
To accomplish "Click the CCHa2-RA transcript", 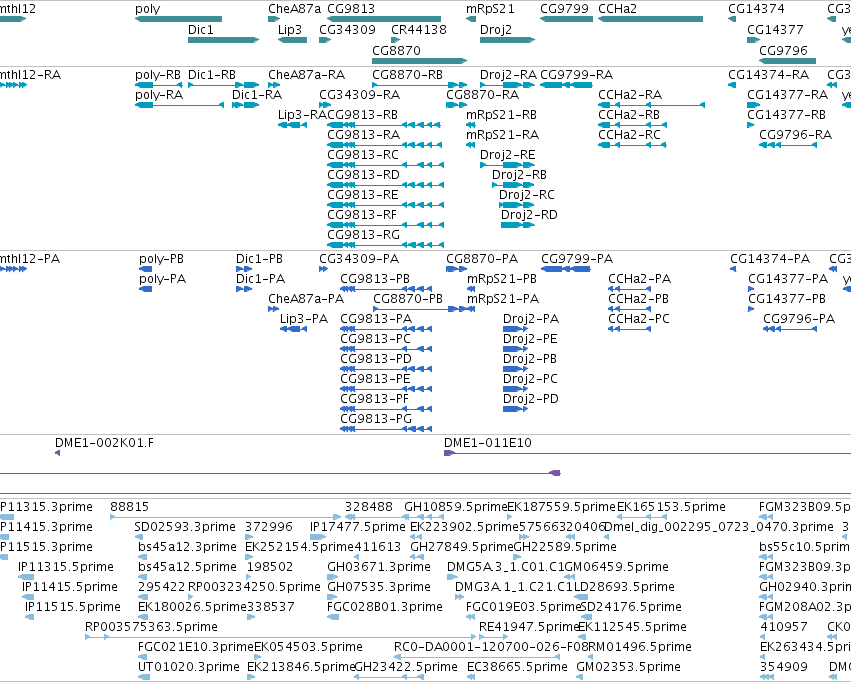I will click(651, 105).
